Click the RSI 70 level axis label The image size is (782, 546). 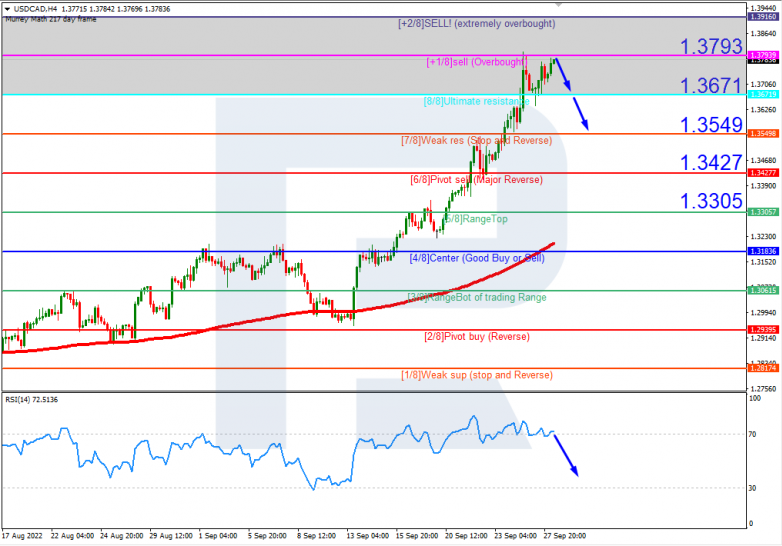pos(753,435)
